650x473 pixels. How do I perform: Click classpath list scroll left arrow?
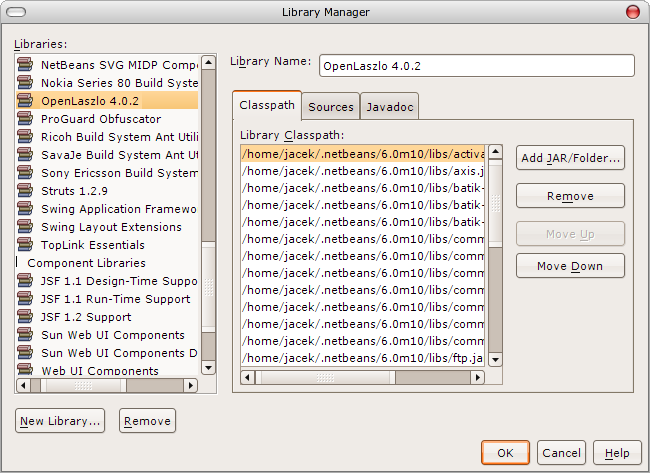click(248, 377)
